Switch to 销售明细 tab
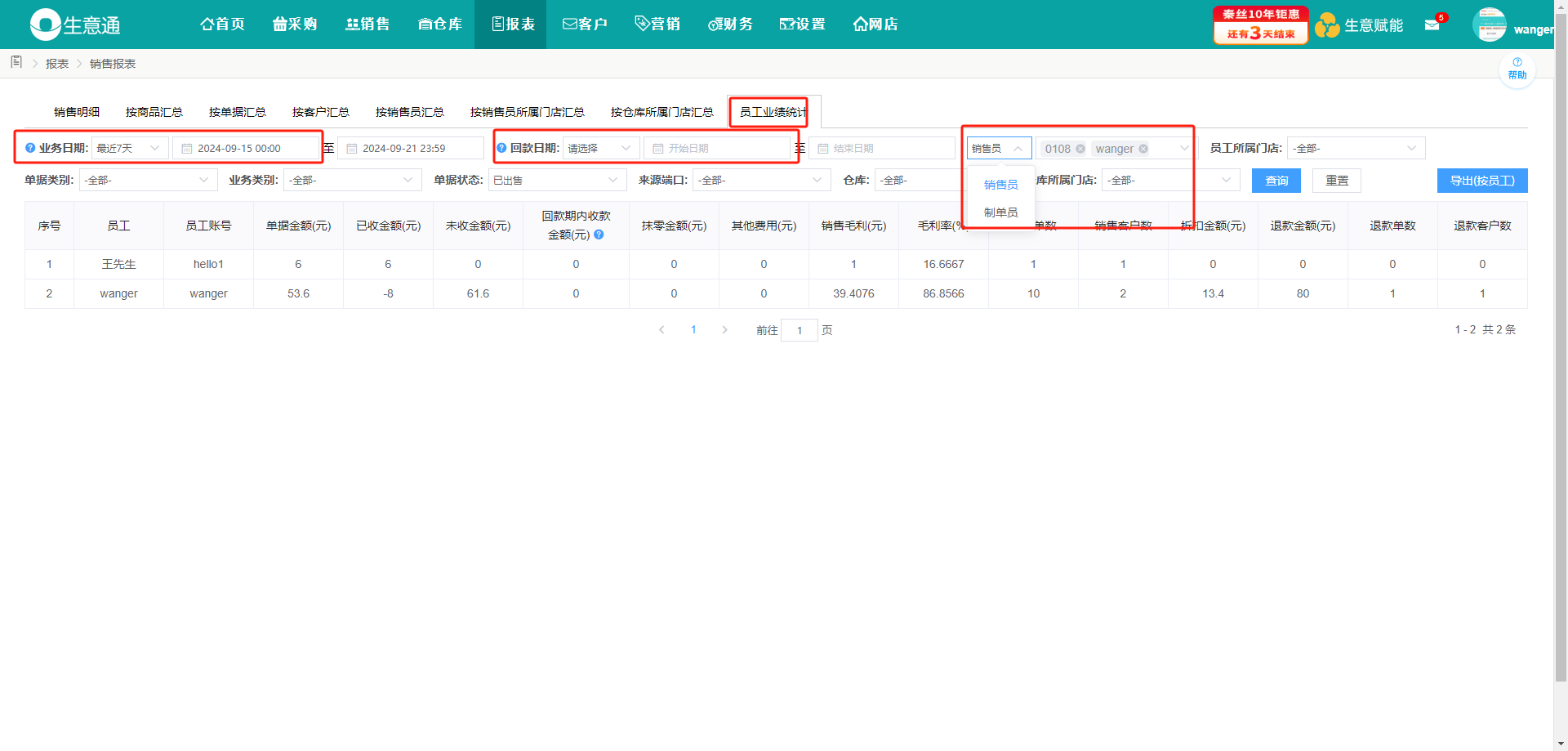Screen dimensions: 1568x751 click(77, 112)
